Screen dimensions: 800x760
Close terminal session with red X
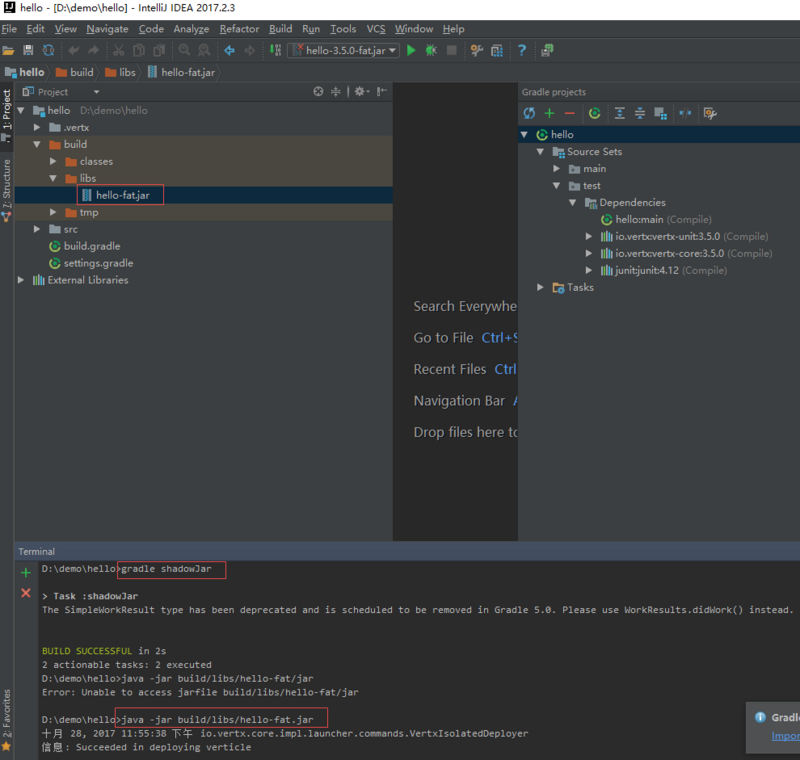(26, 593)
